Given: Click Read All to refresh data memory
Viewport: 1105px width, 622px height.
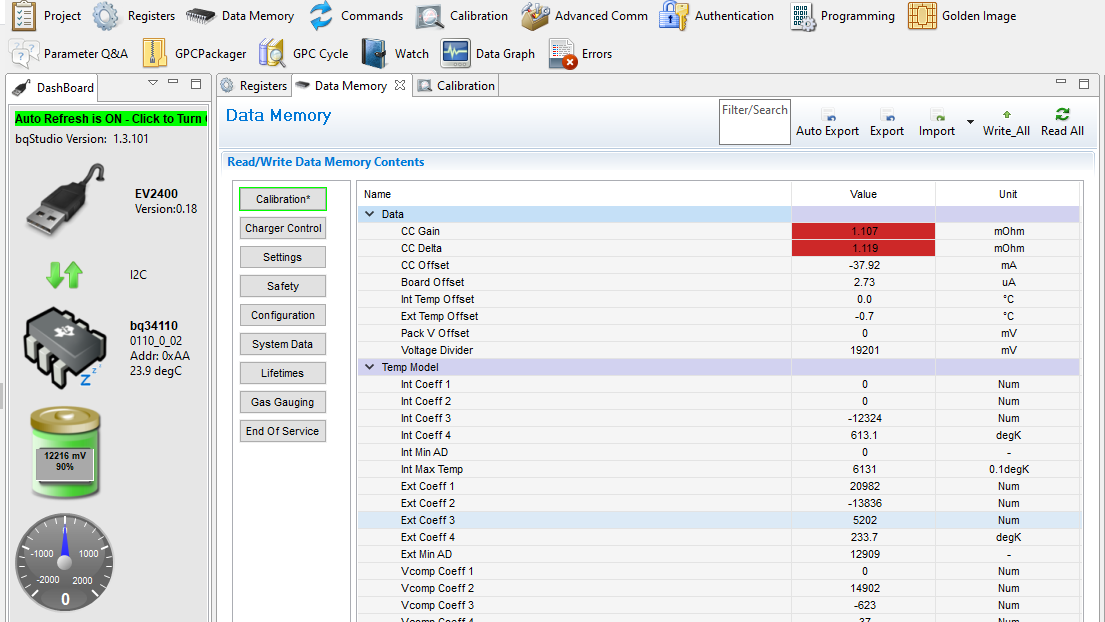Looking at the screenshot, I should (x=1062, y=123).
